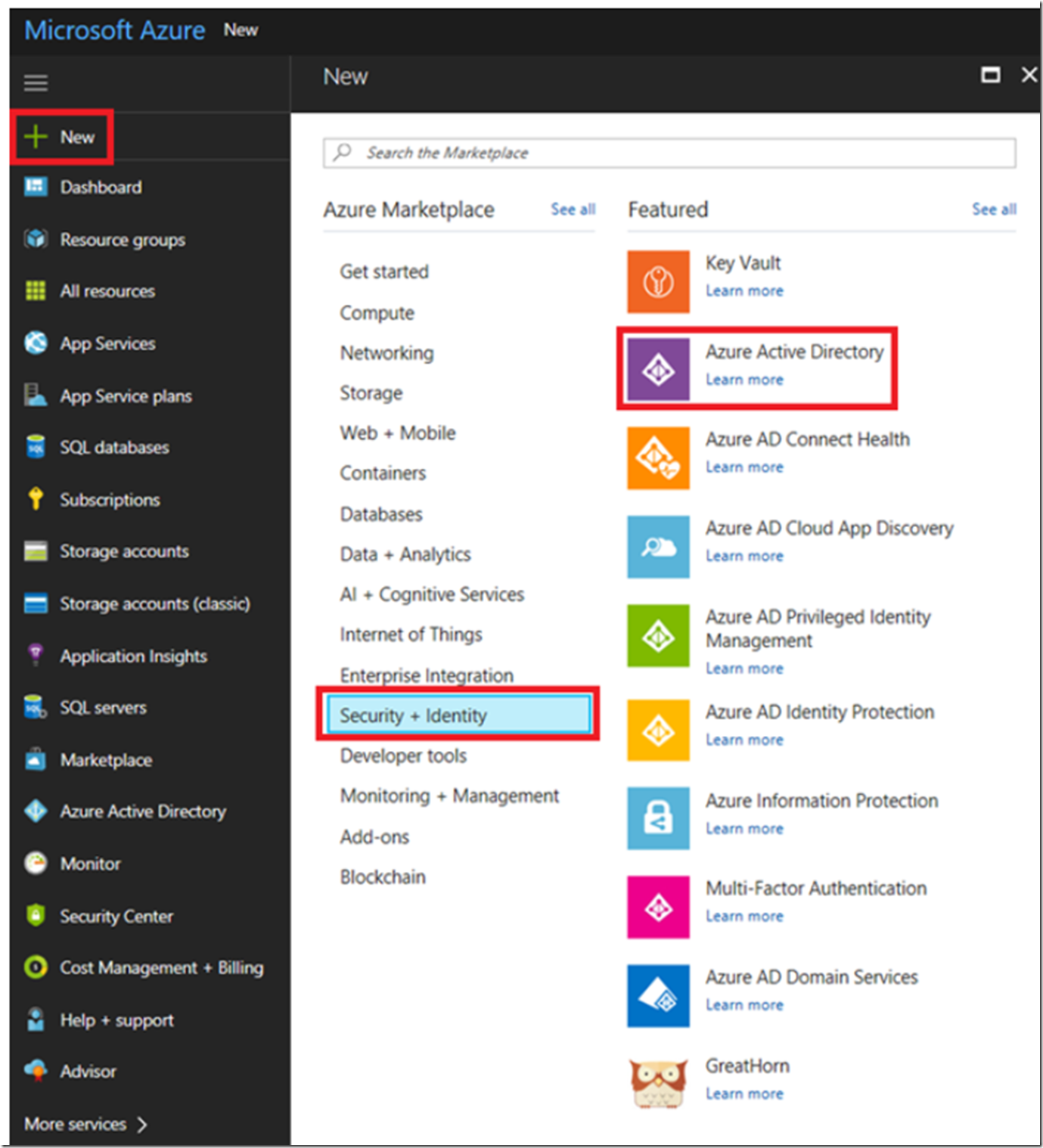Click Azure AD Domain Services tile icon
The height and width of the screenshot is (1148, 1043).
tap(658, 996)
